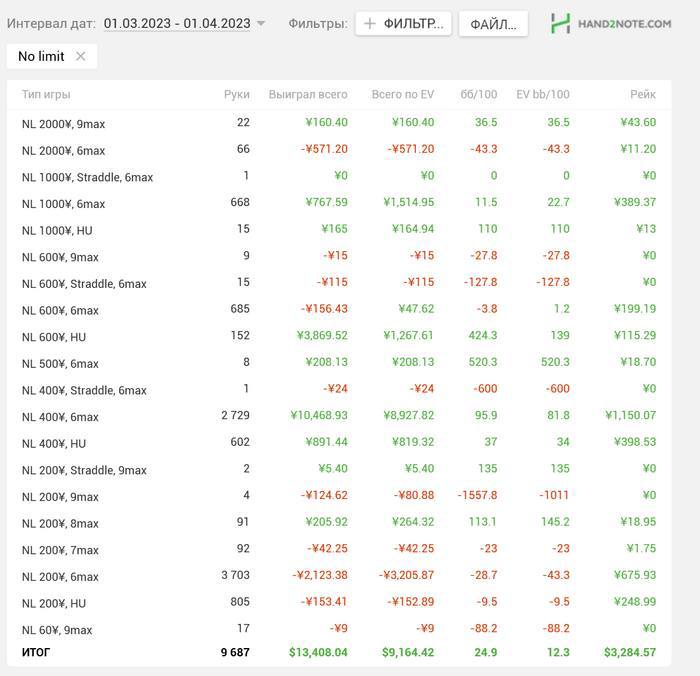Image resolution: width=700 pixels, height=676 pixels.
Task: Click the Фильтры label
Action: point(318,23)
